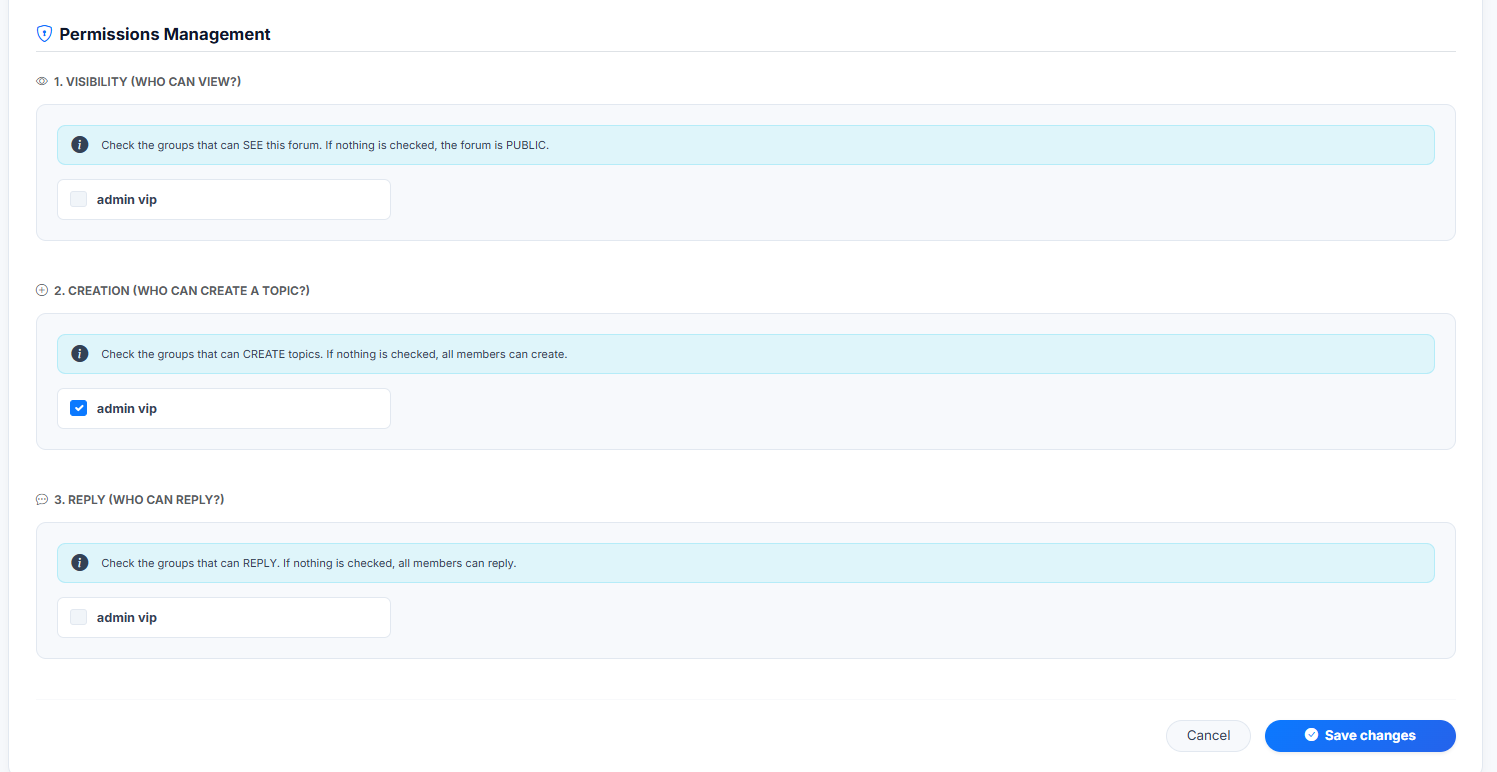Click the info icon in the VISIBILITY banner

tap(80, 144)
